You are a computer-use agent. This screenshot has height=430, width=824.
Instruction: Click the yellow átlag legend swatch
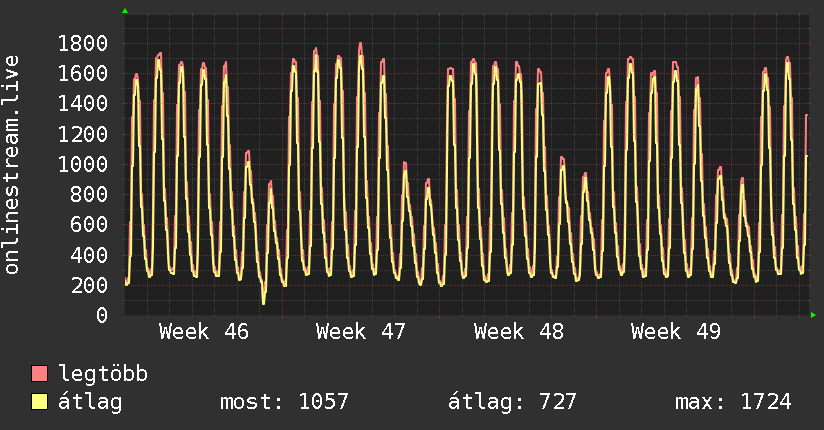39,402
